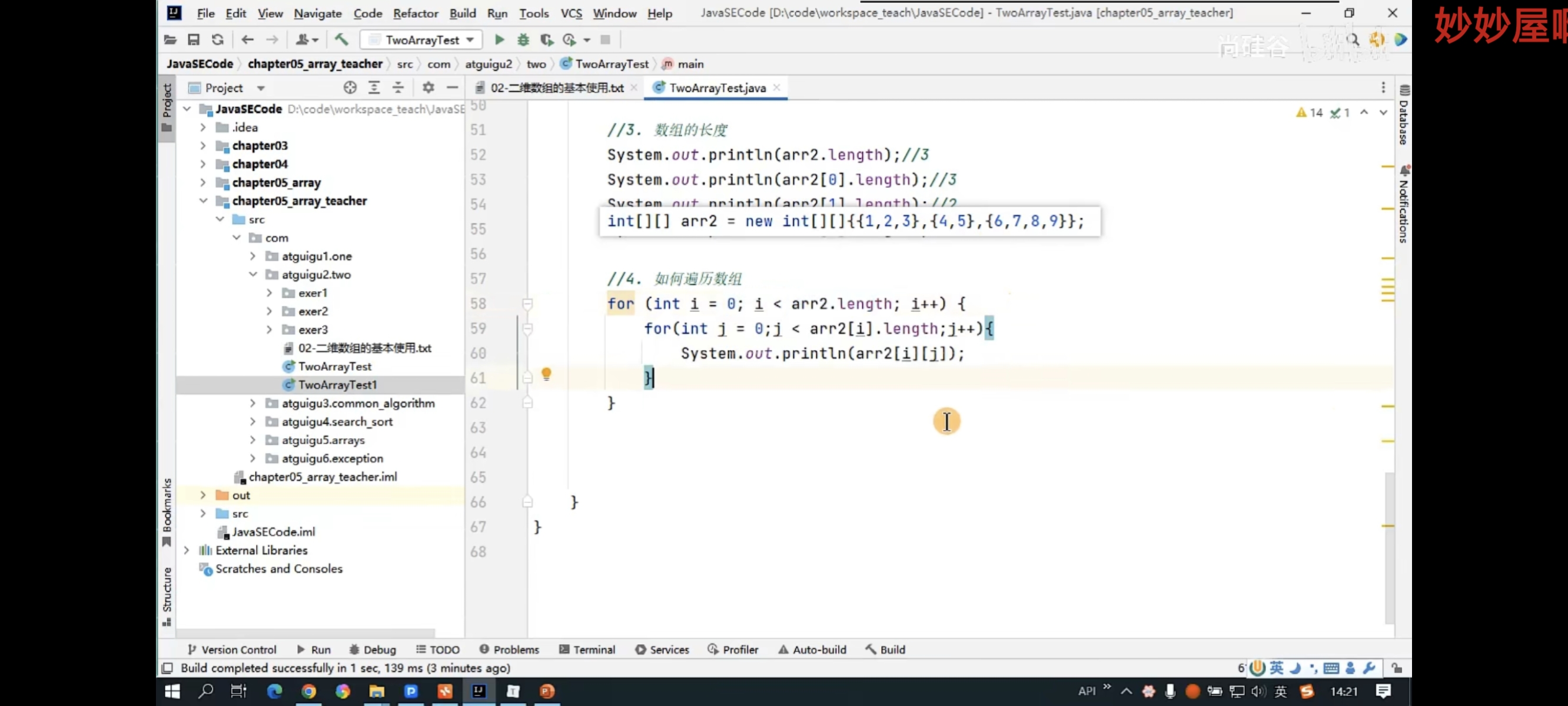Click the Save All disk icon

click(x=194, y=40)
